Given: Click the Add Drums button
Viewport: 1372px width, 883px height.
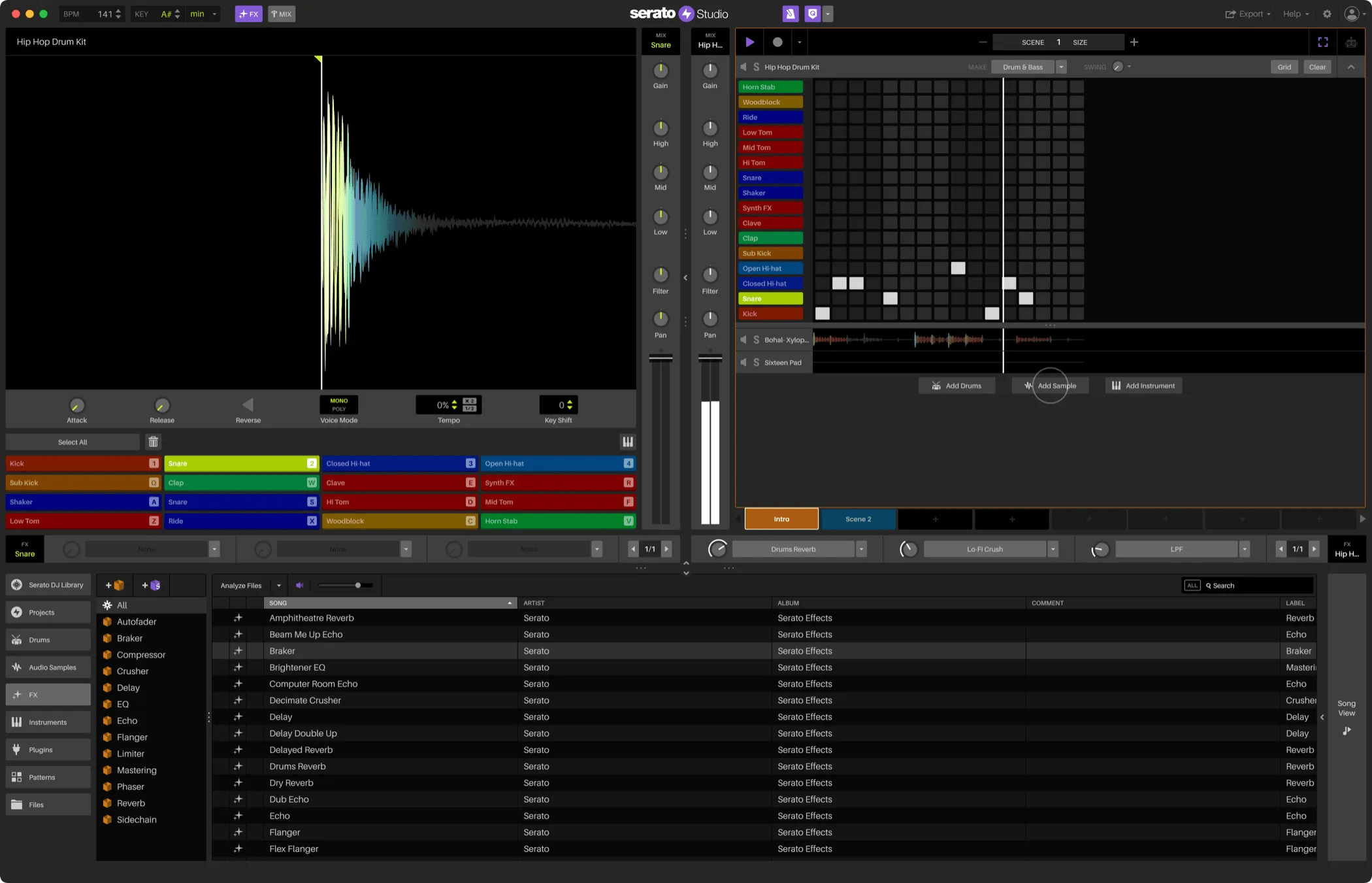Looking at the screenshot, I should click(956, 386).
